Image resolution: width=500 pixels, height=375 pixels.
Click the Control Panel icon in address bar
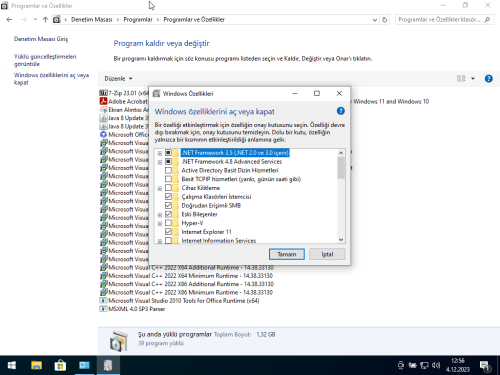pyautogui.click(x=57, y=20)
